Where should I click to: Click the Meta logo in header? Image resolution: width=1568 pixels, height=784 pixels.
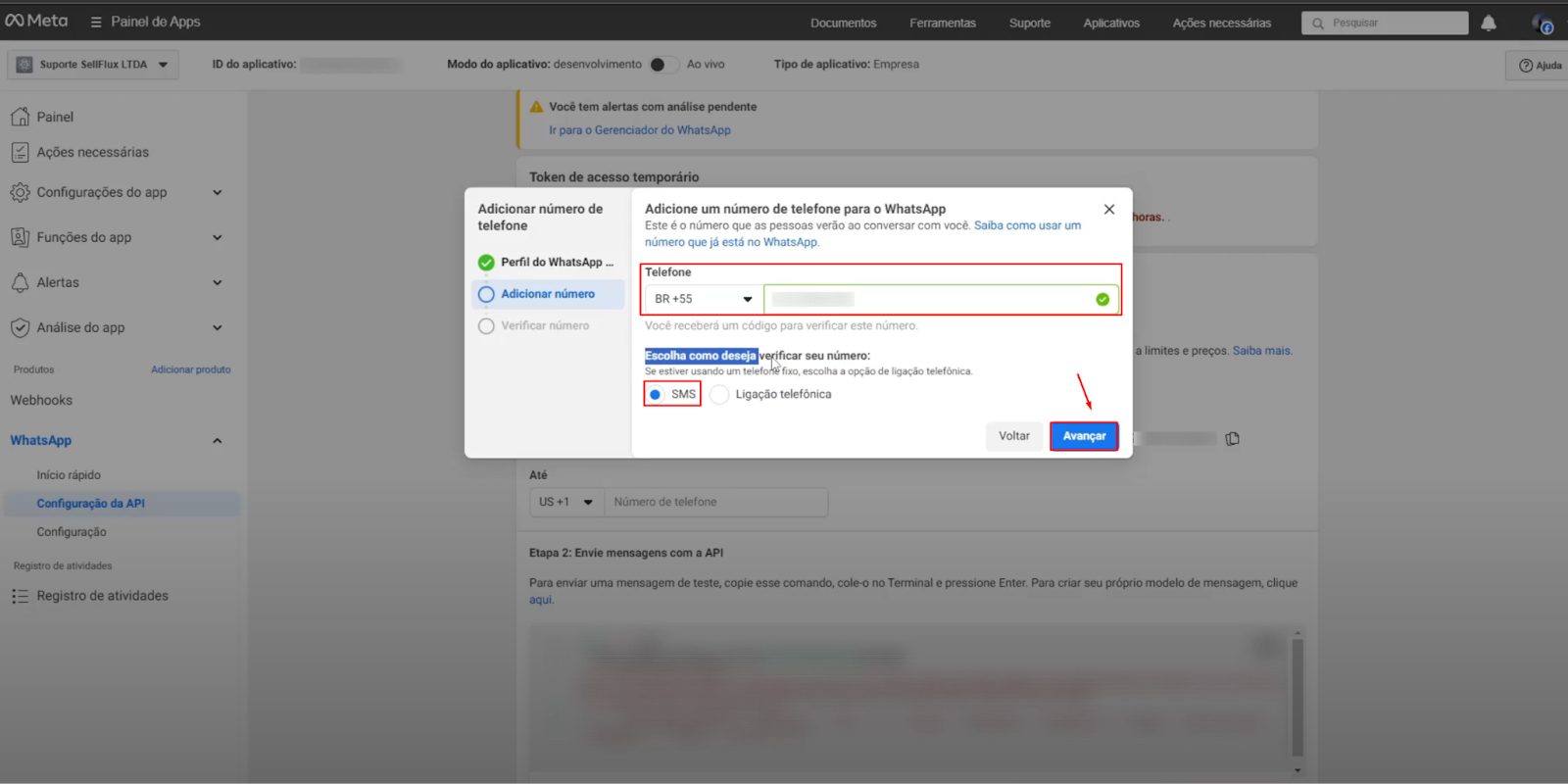pos(36,21)
